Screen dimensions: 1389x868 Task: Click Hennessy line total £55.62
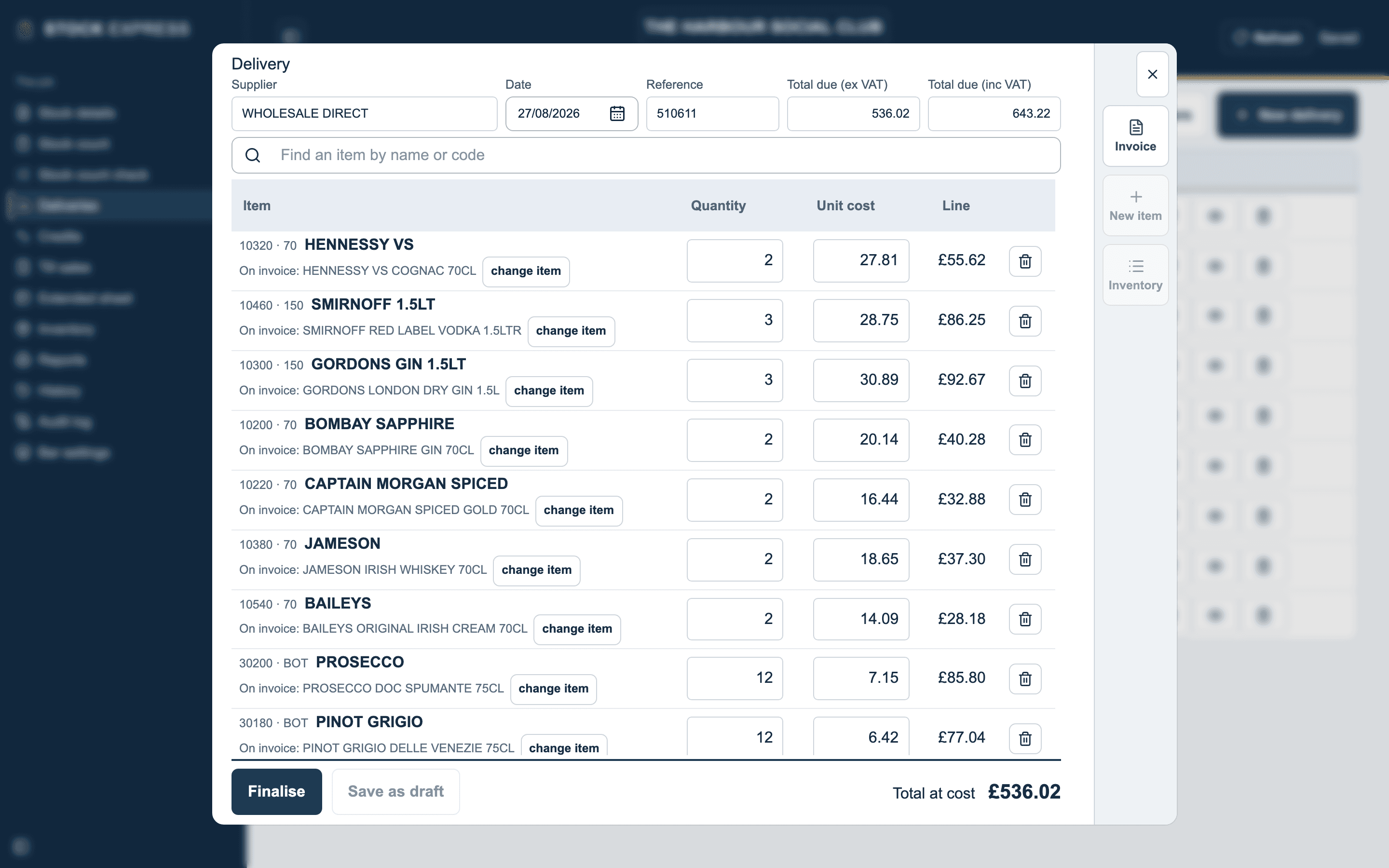pyautogui.click(x=961, y=260)
